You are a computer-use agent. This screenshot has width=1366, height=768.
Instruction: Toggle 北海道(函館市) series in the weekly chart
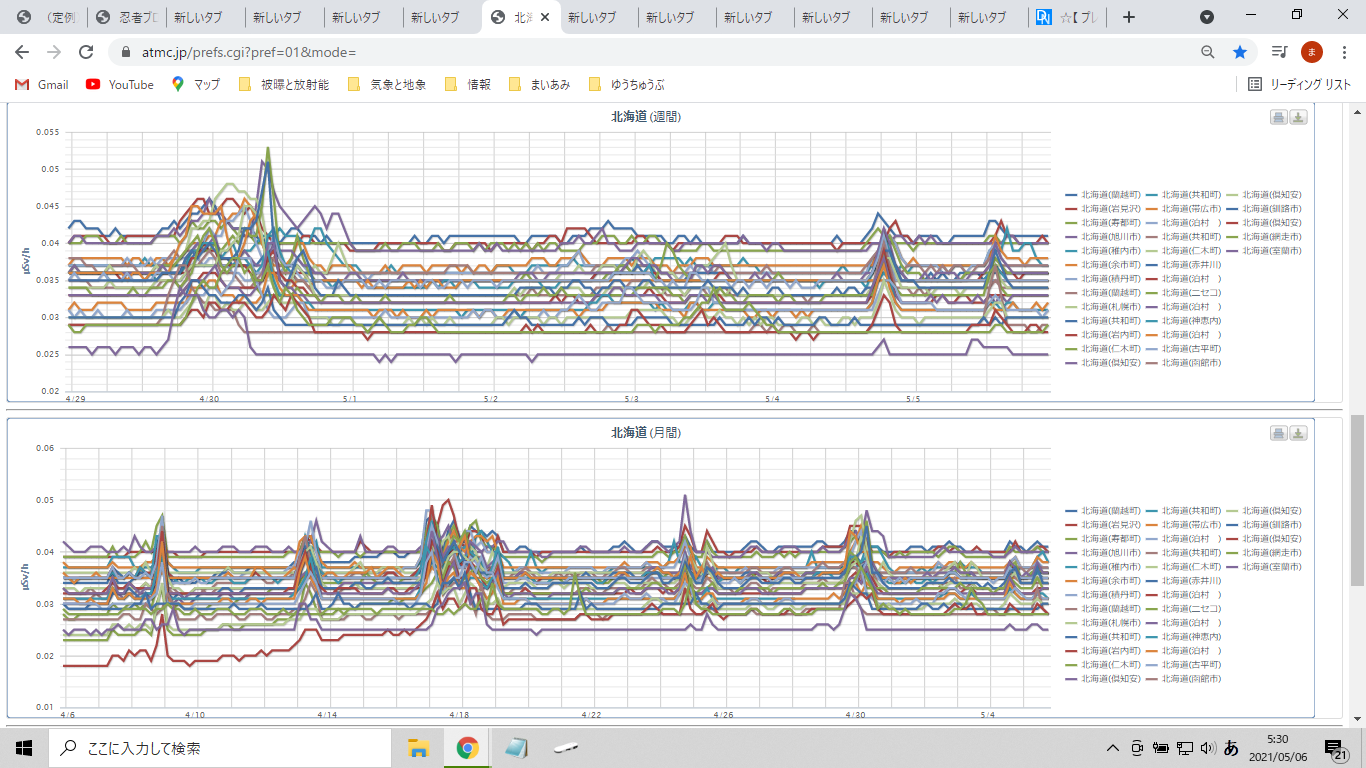coord(1184,362)
